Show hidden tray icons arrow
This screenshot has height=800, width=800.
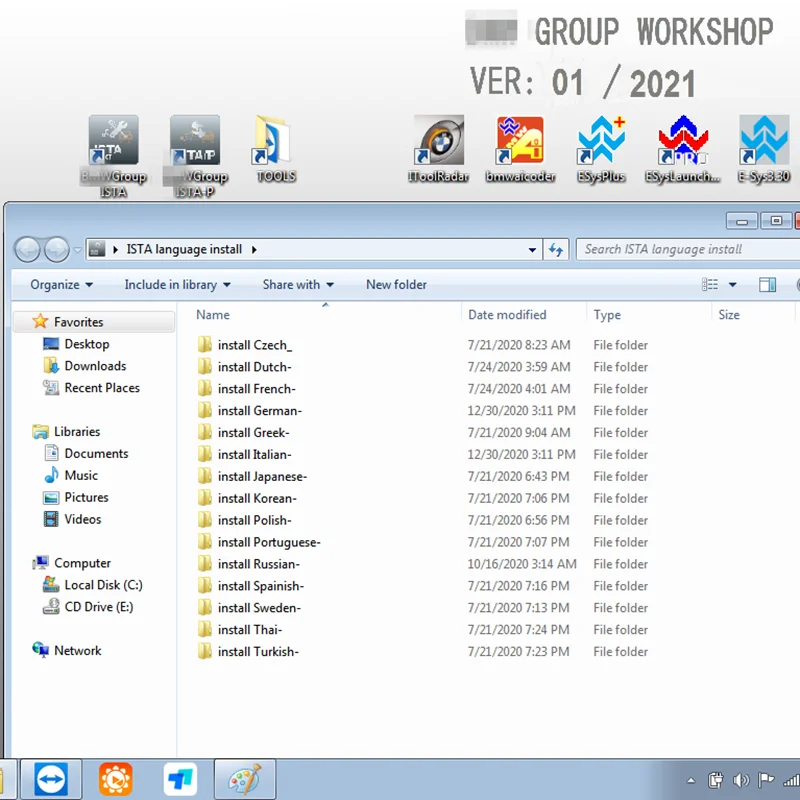click(691, 780)
